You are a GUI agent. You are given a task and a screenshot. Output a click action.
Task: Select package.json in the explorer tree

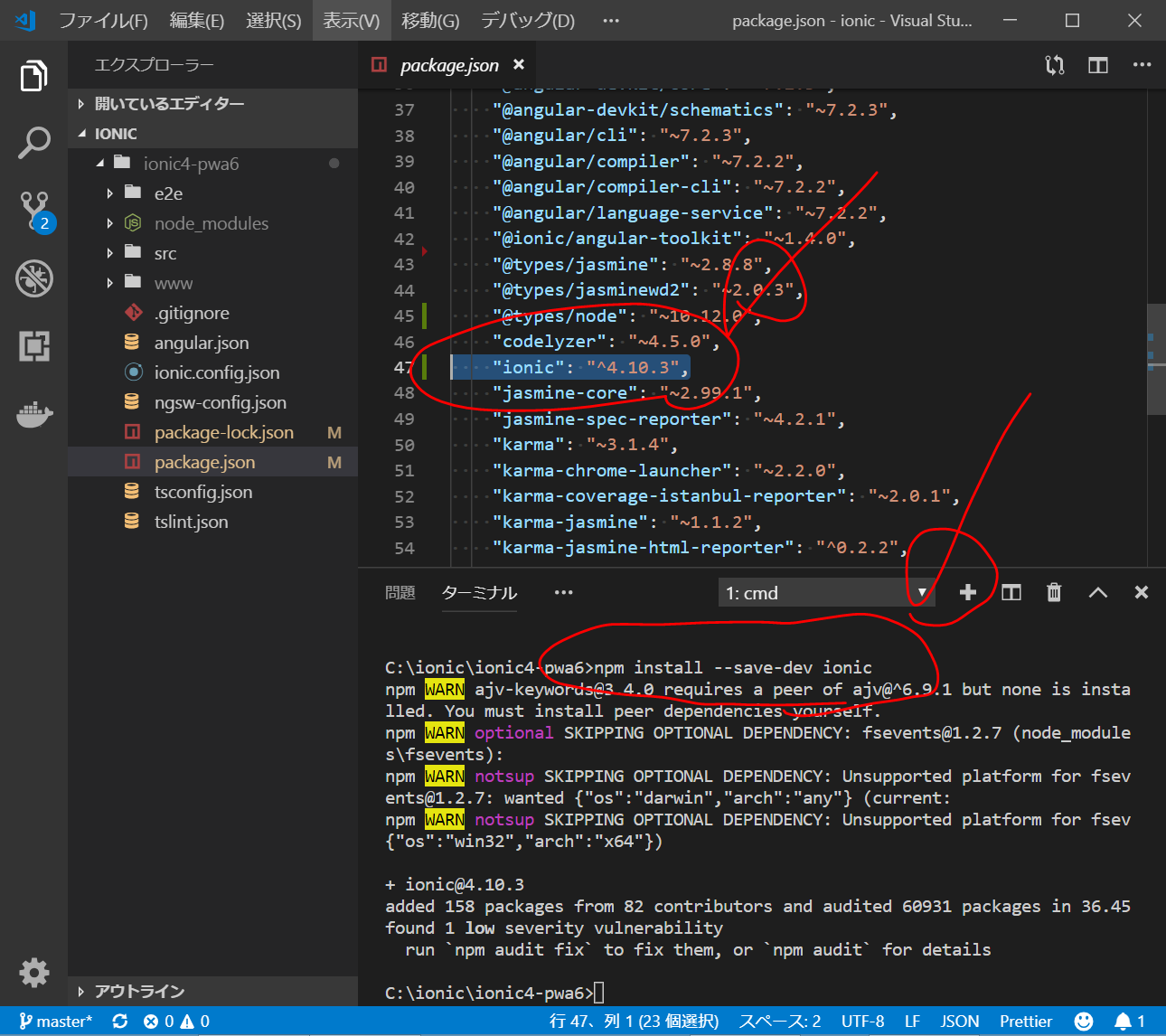click(213, 462)
